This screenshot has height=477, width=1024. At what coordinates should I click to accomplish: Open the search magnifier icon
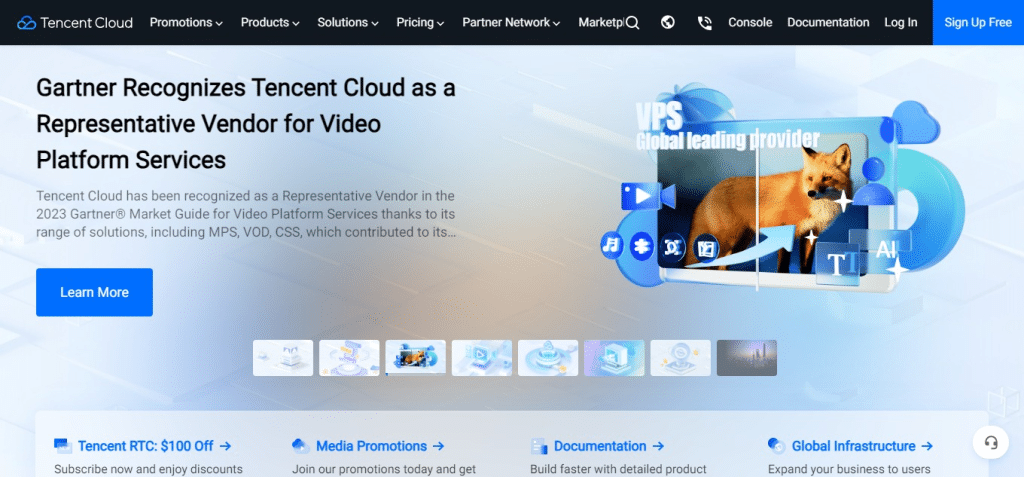632,23
